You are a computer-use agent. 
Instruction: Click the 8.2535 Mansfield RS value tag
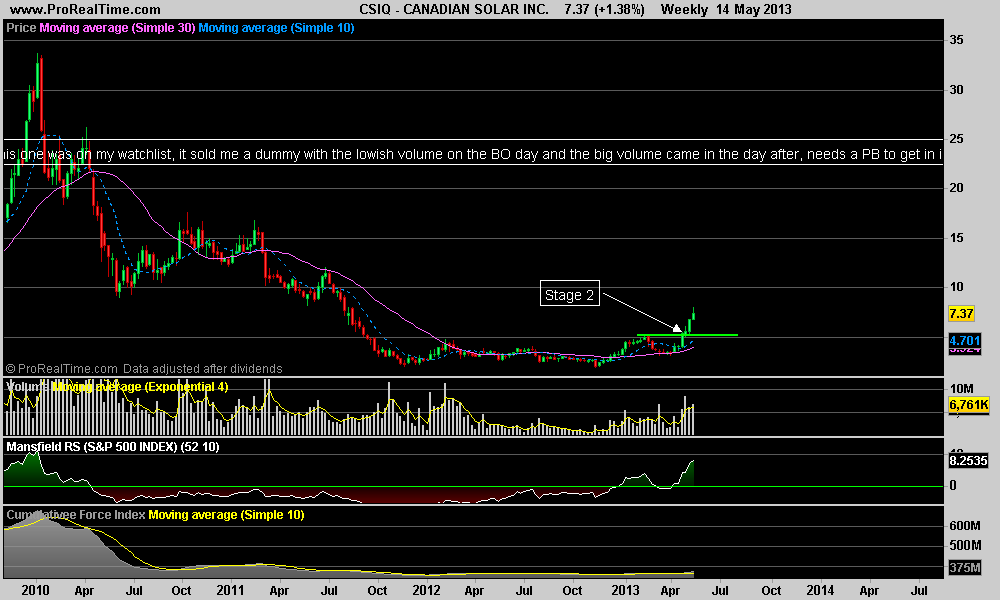click(968, 460)
